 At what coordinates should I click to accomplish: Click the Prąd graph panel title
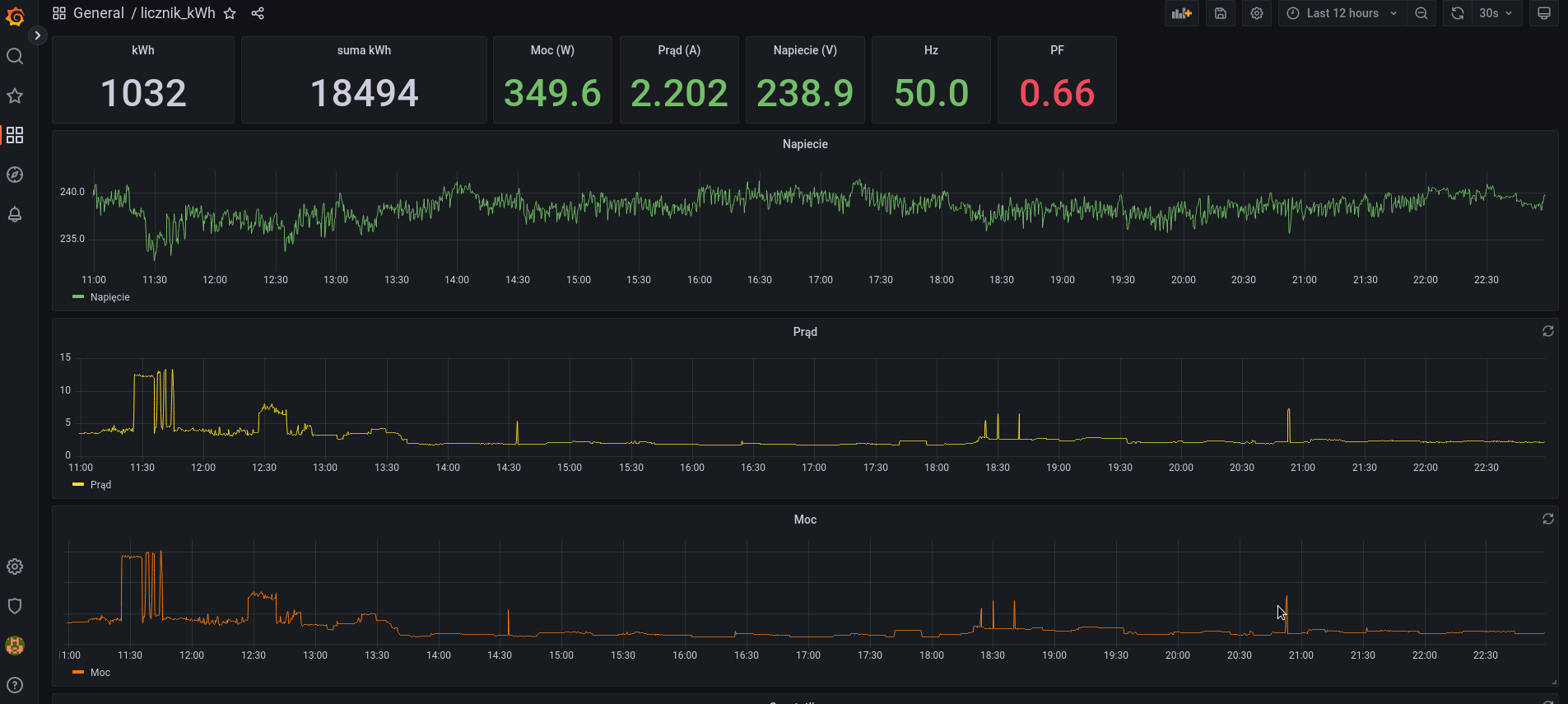[804, 332]
